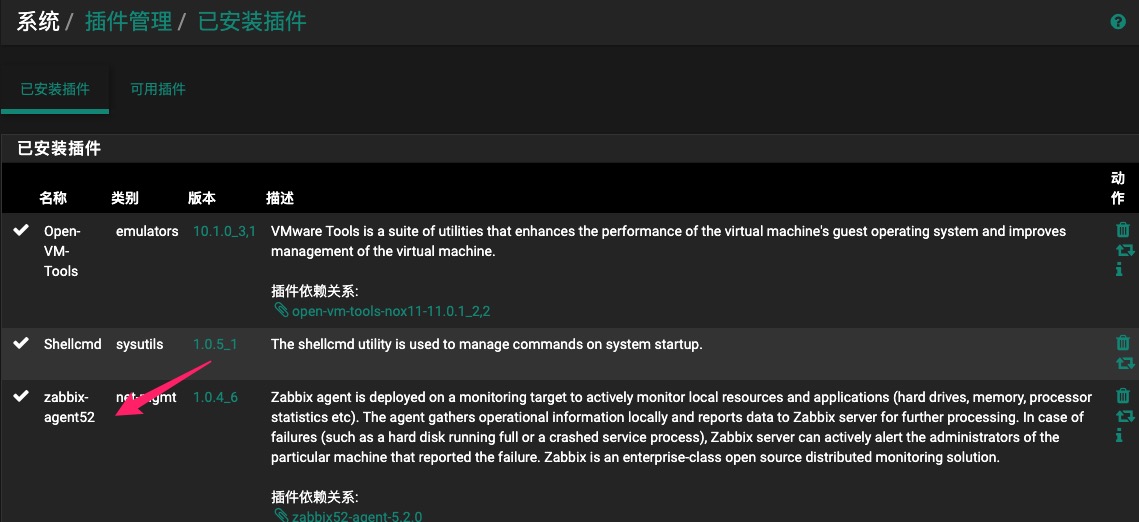Click the checkmark next to Open-VM-Tools
The width and height of the screenshot is (1139, 522).
tap(20, 231)
